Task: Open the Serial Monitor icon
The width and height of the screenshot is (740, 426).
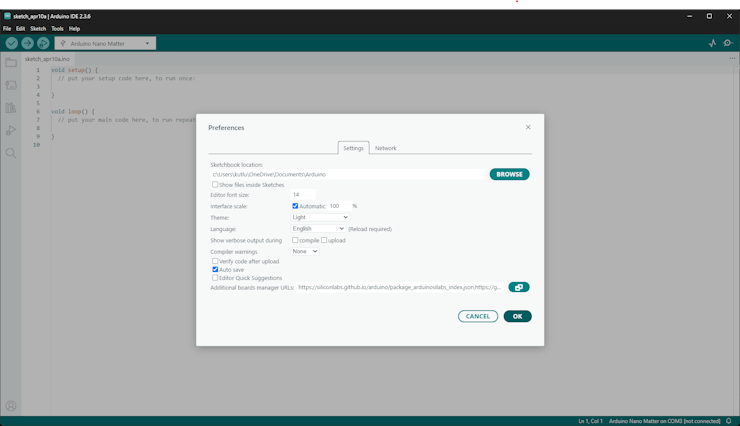Action: click(x=728, y=43)
